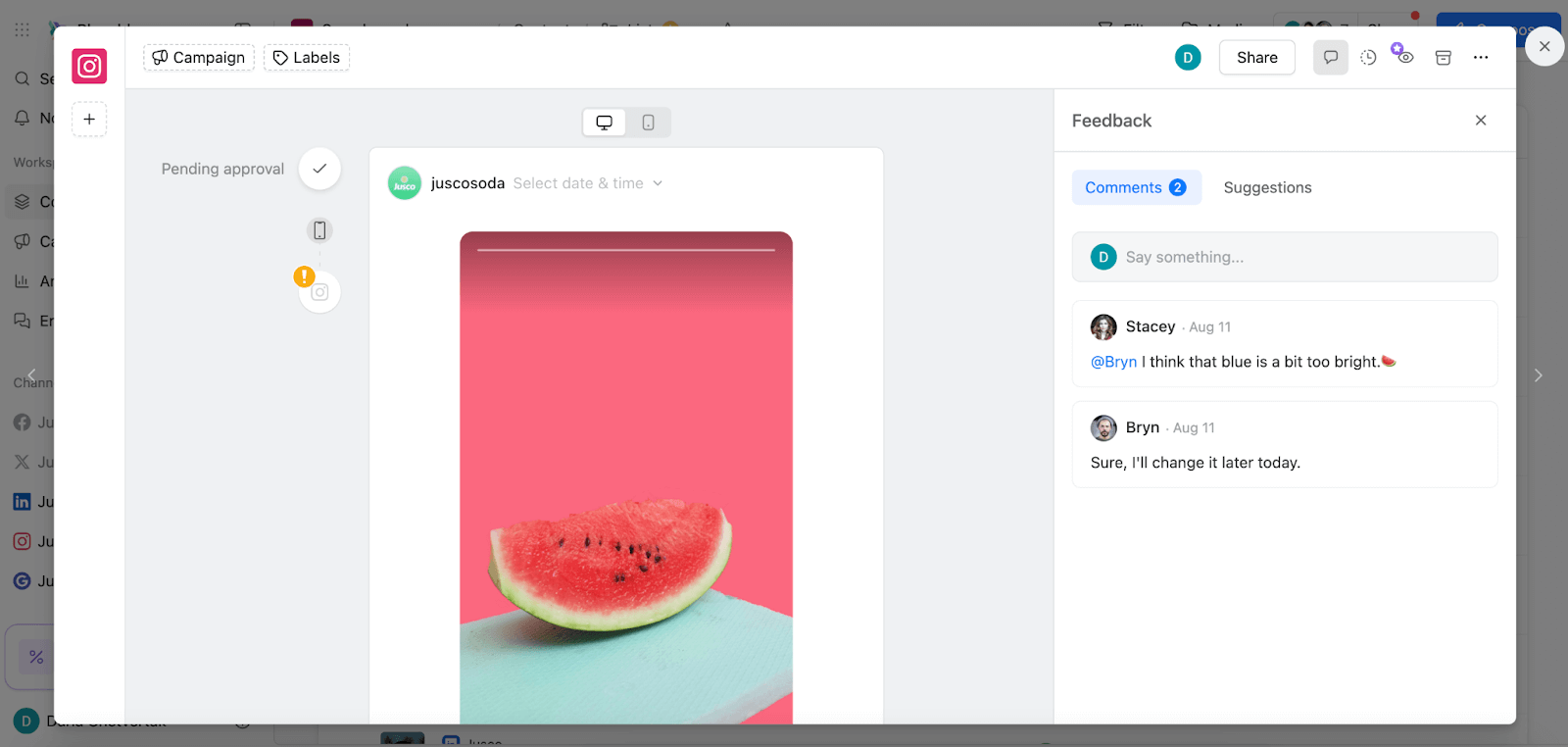Click the user avatar D in header
Image resolution: width=1568 pixels, height=747 pixels.
tap(1188, 58)
